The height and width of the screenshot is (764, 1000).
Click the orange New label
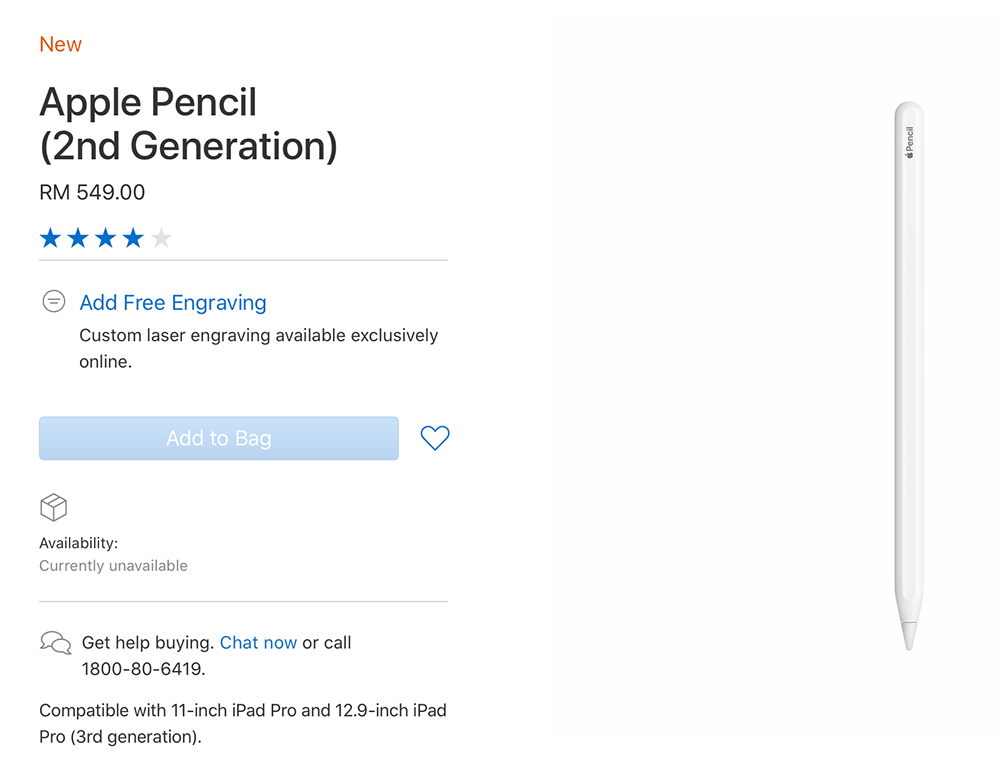pos(60,44)
